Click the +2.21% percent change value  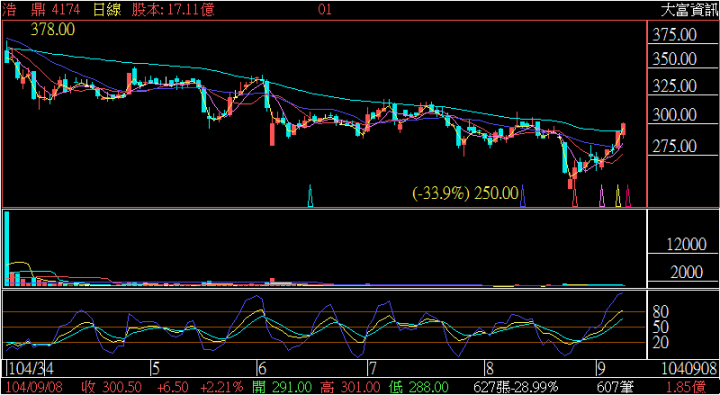tap(222, 387)
